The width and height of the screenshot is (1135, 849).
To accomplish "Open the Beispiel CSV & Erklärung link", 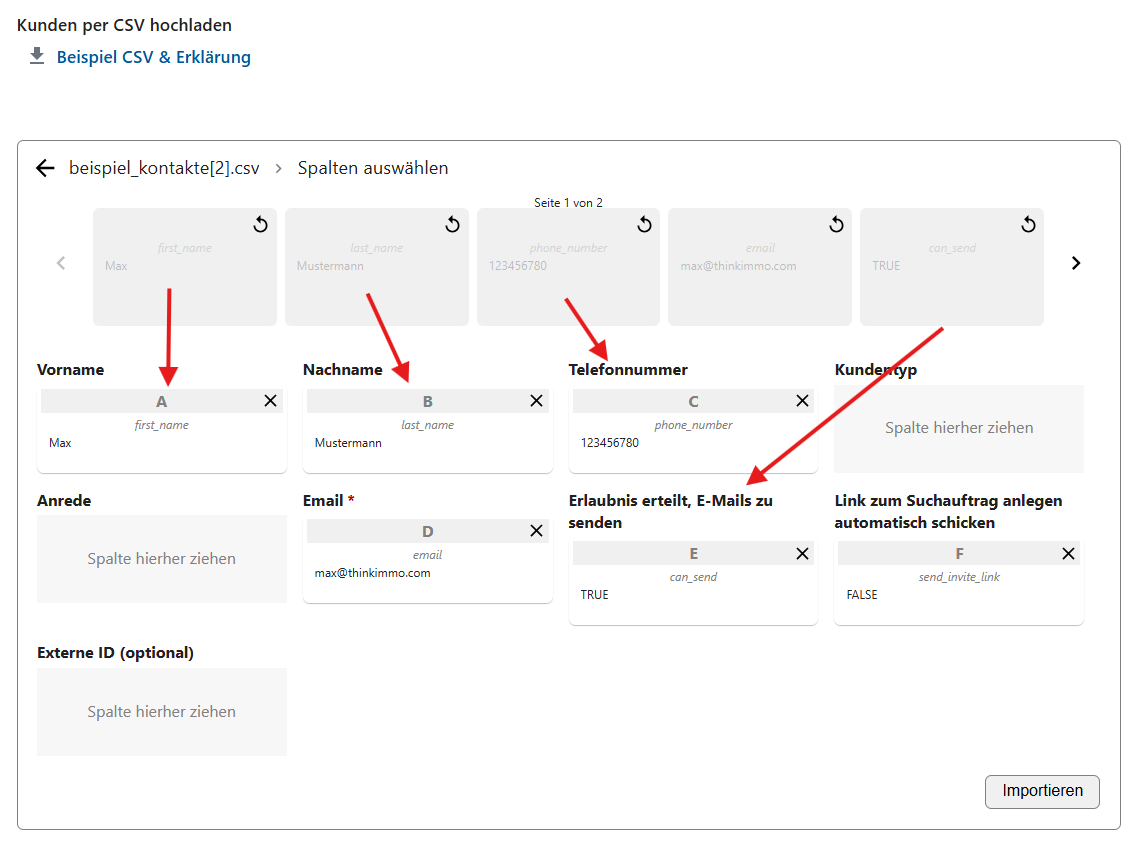I will [x=153, y=57].
